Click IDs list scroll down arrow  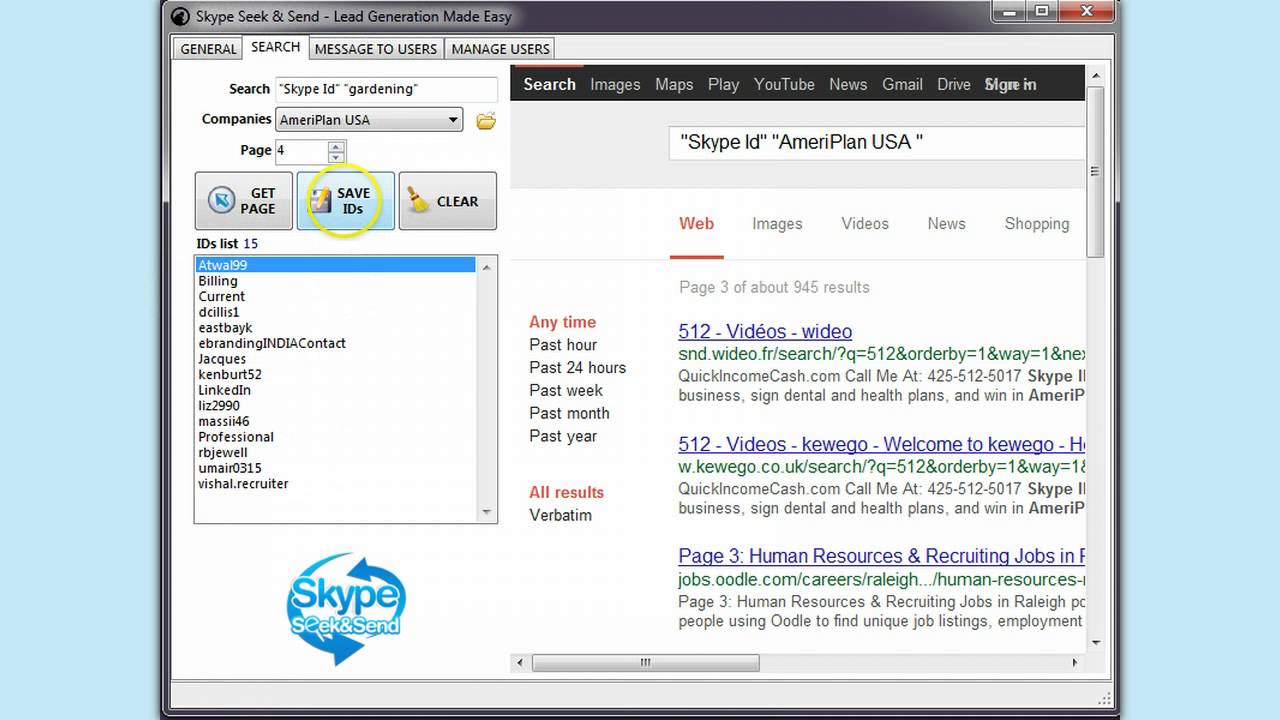pos(487,512)
